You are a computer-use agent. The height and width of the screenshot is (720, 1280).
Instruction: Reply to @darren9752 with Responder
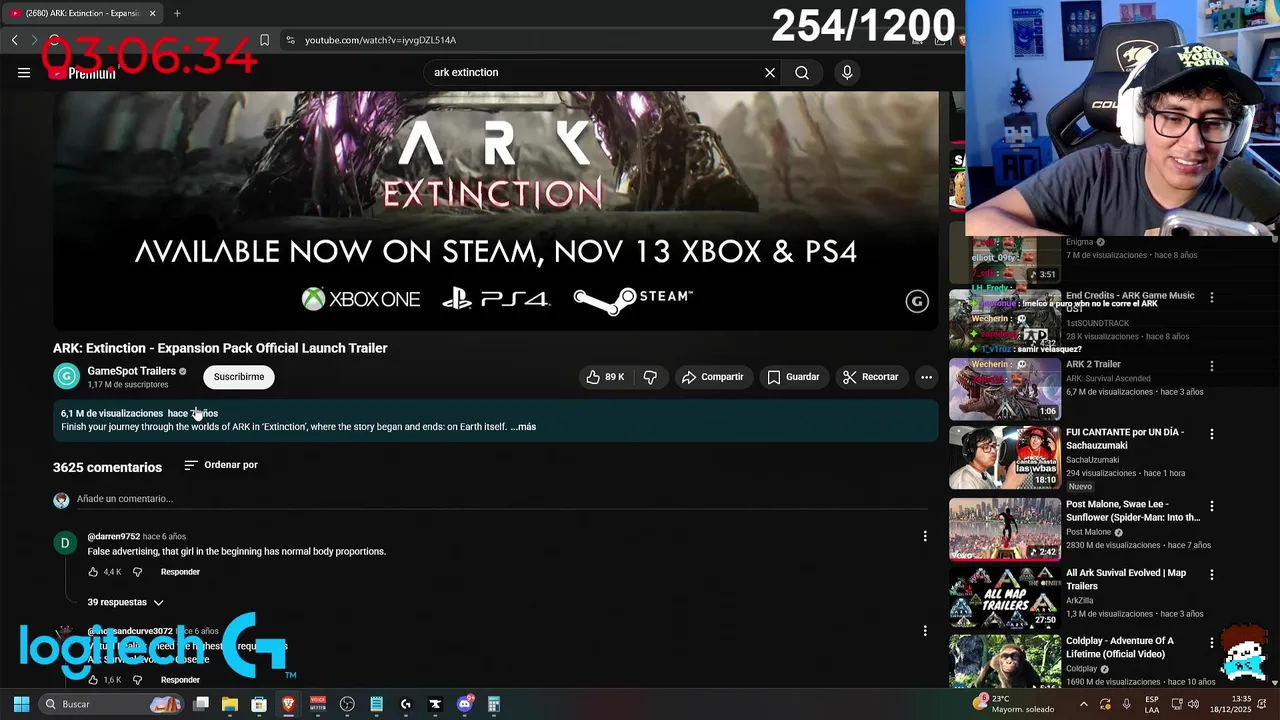180,572
